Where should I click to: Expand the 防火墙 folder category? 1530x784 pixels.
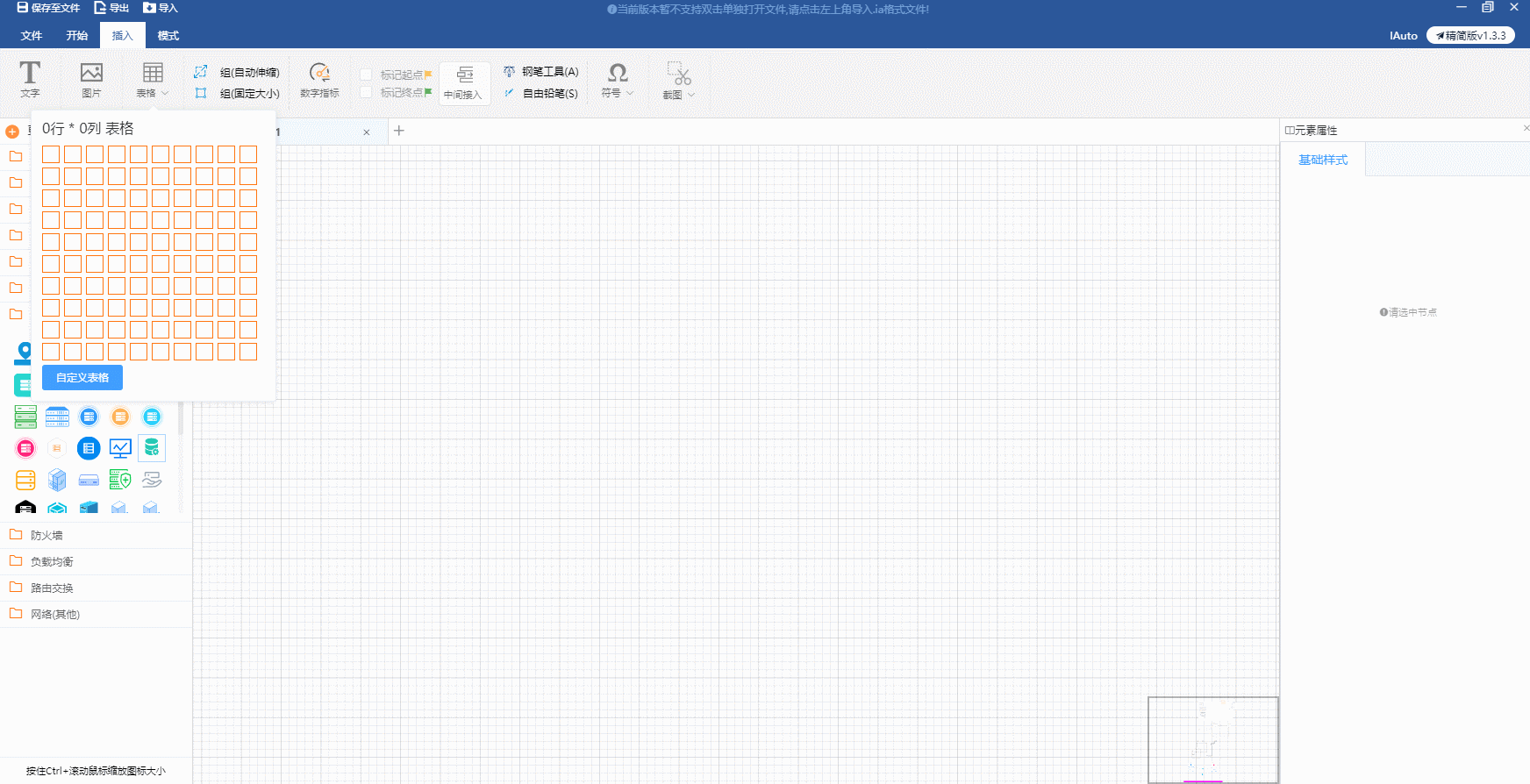(x=46, y=535)
